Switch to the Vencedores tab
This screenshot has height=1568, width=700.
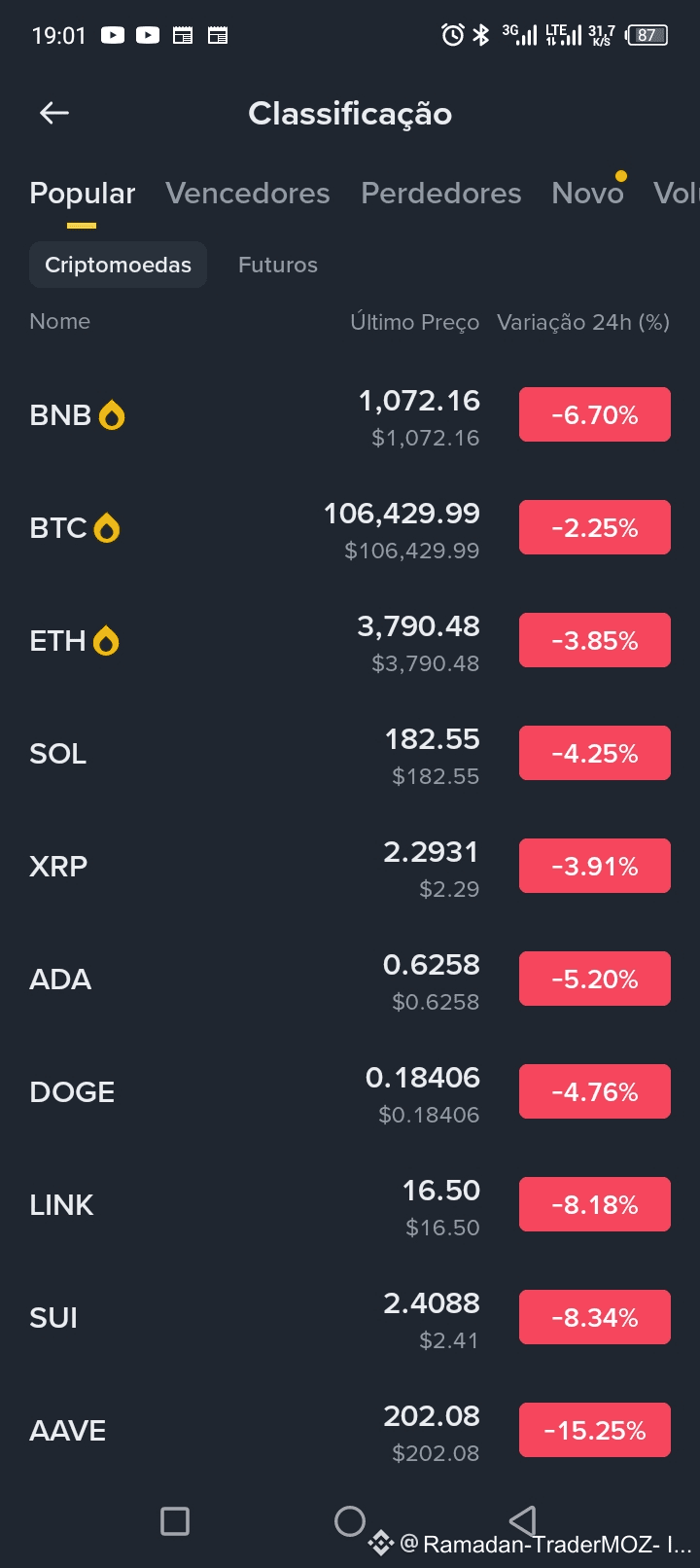pyautogui.click(x=248, y=194)
